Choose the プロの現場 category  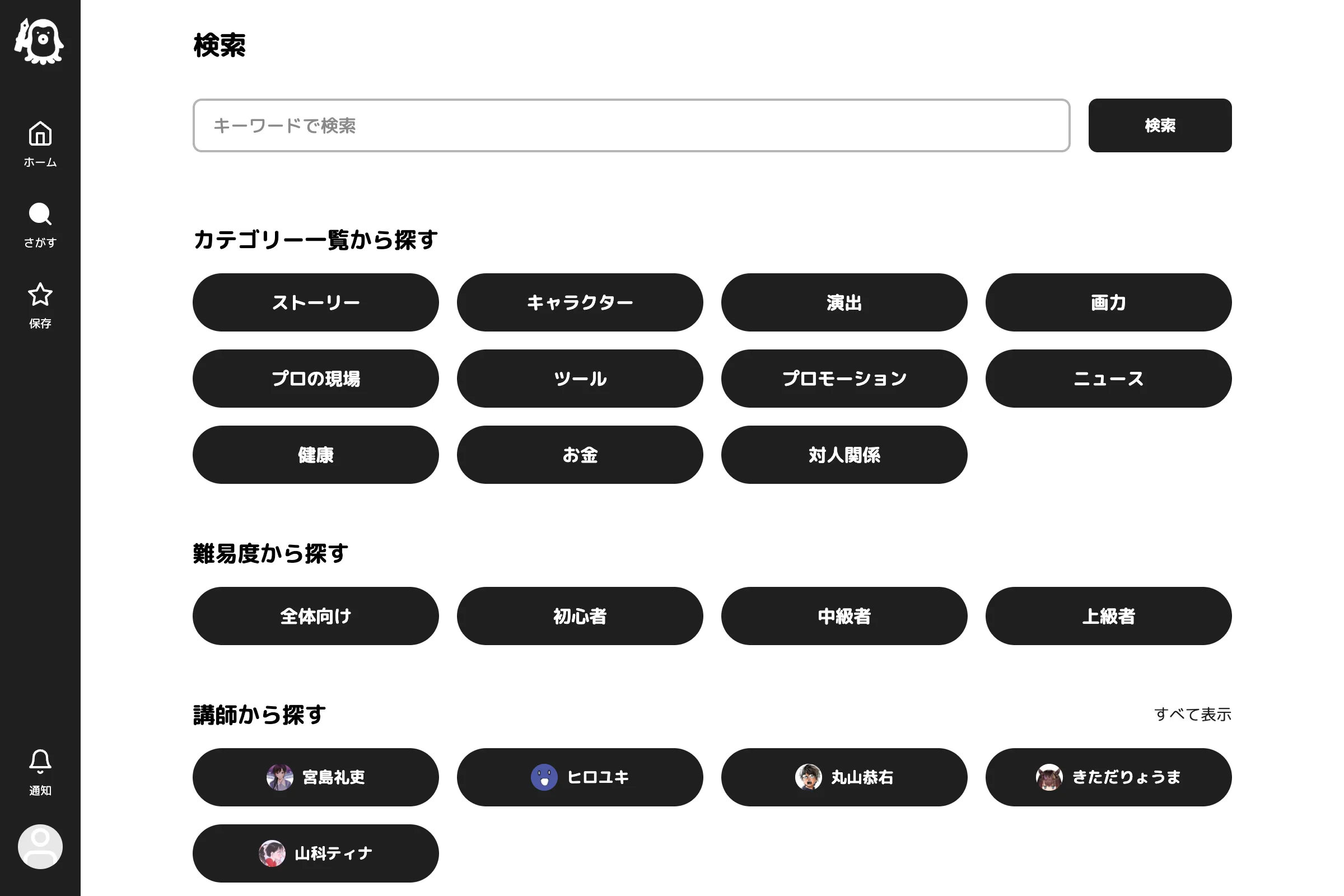click(315, 379)
